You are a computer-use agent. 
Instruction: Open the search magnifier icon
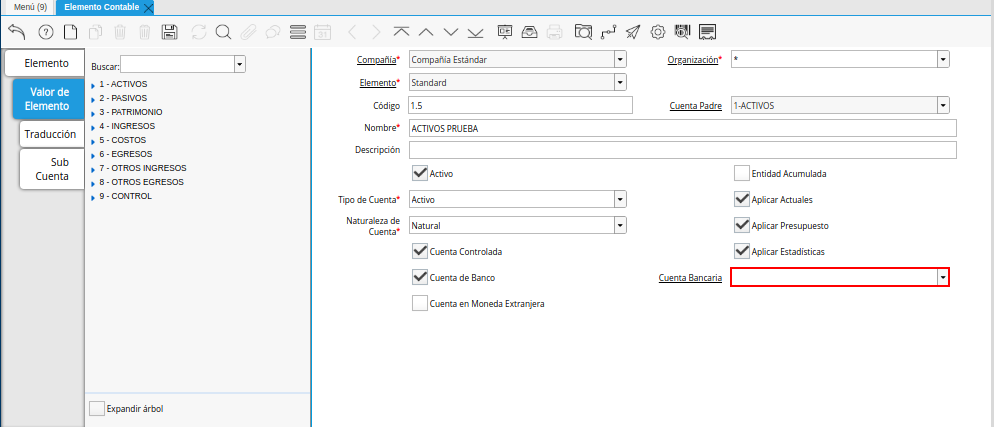point(223,32)
